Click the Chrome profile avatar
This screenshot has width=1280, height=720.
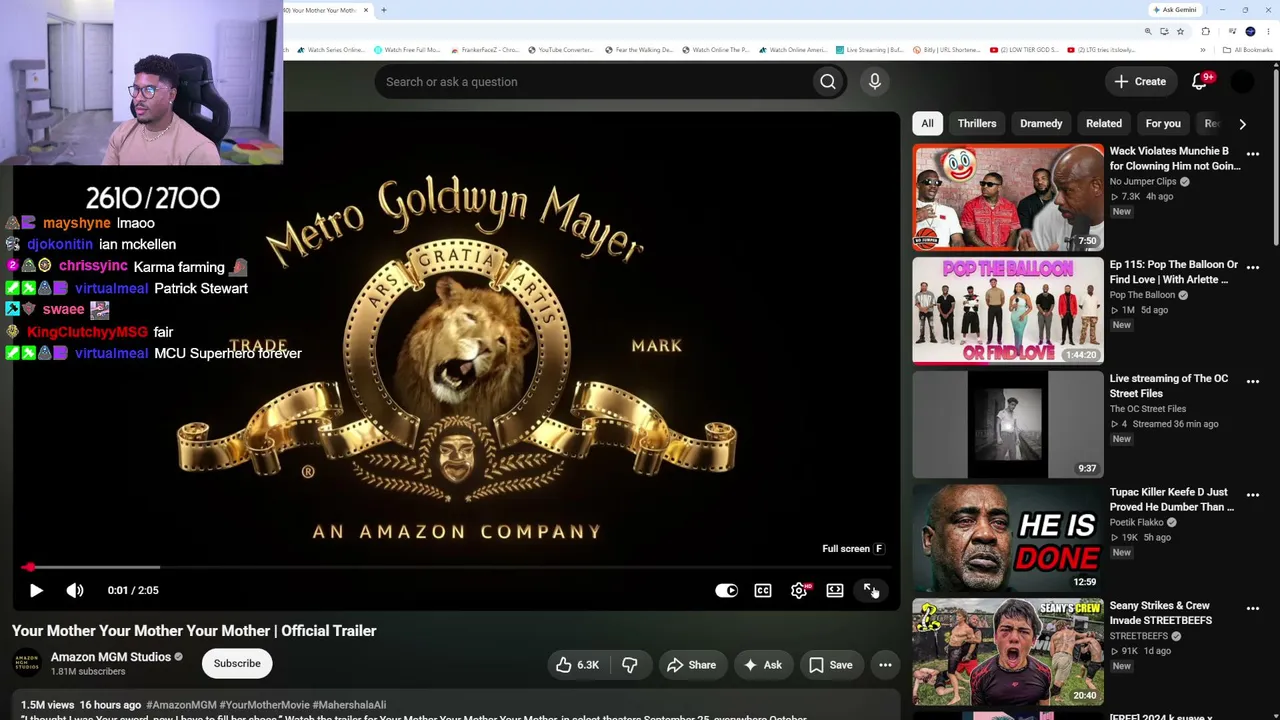tap(1250, 31)
